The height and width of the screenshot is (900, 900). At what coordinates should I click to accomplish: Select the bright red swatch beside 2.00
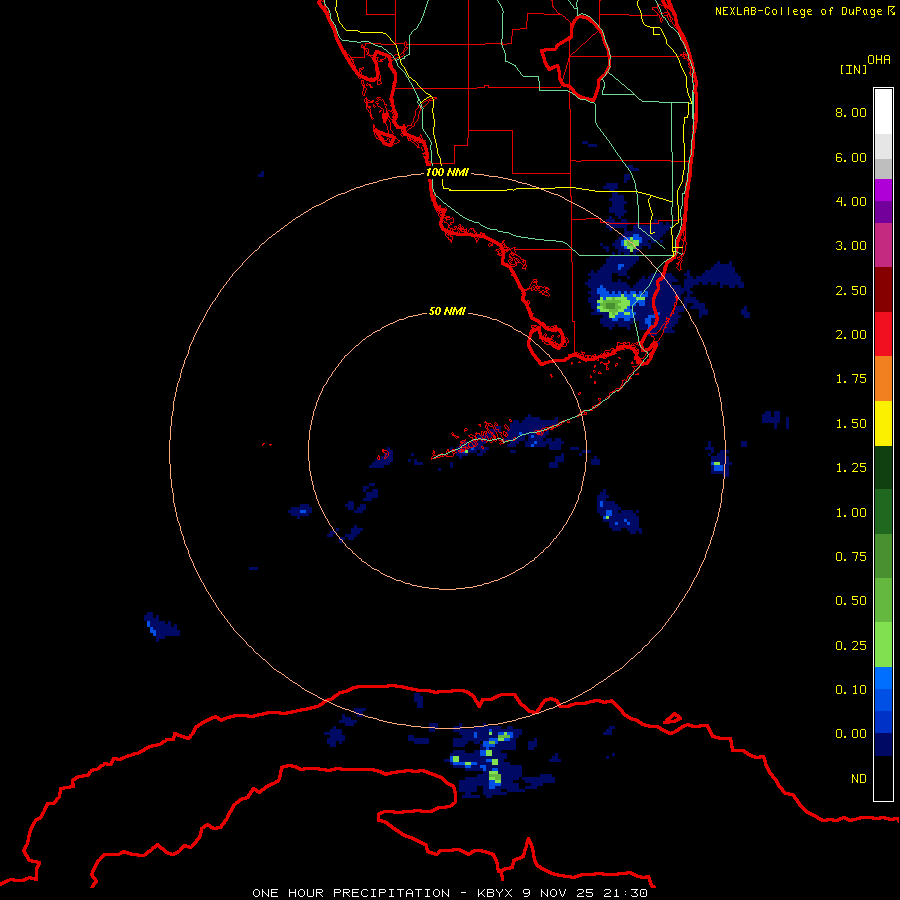pos(883,334)
